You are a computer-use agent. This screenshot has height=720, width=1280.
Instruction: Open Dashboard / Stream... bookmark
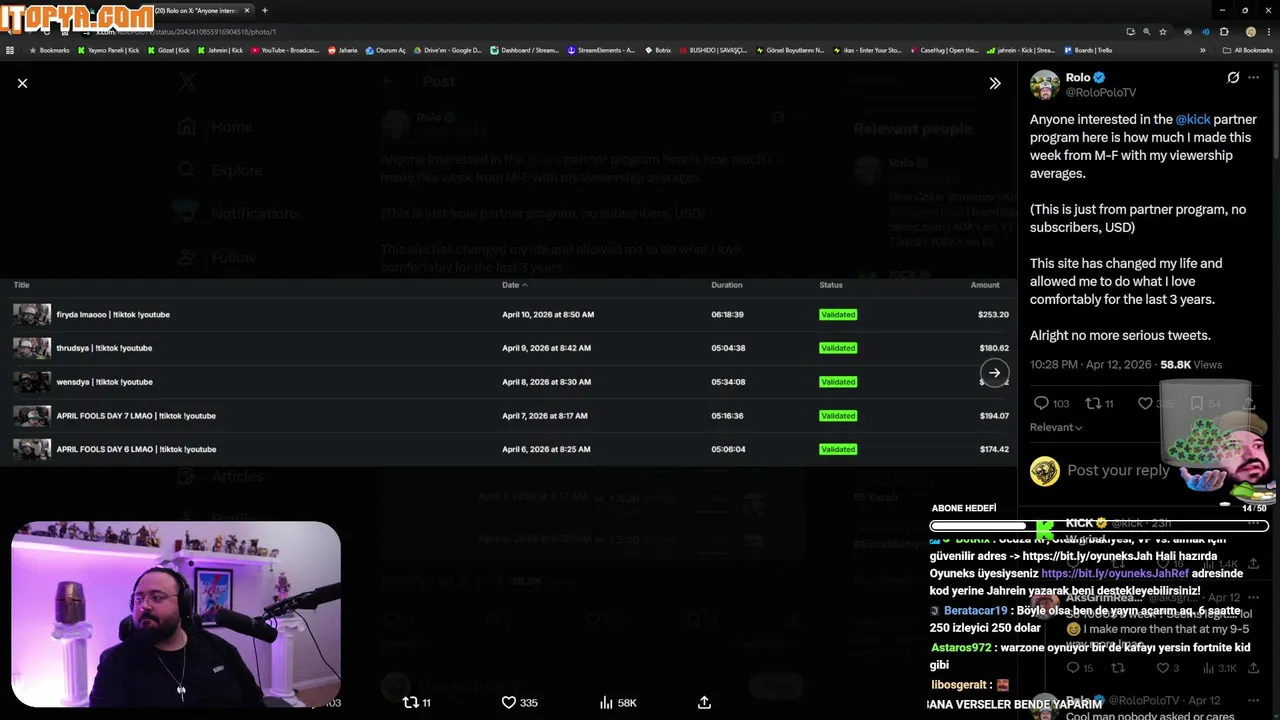click(525, 50)
